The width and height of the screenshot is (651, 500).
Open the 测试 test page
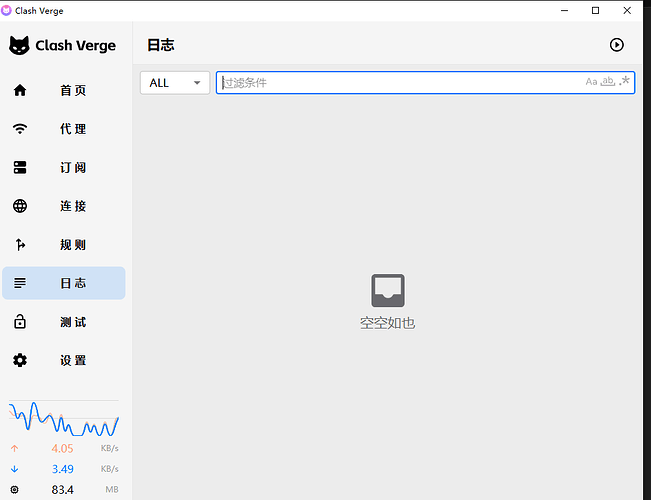(x=64, y=322)
